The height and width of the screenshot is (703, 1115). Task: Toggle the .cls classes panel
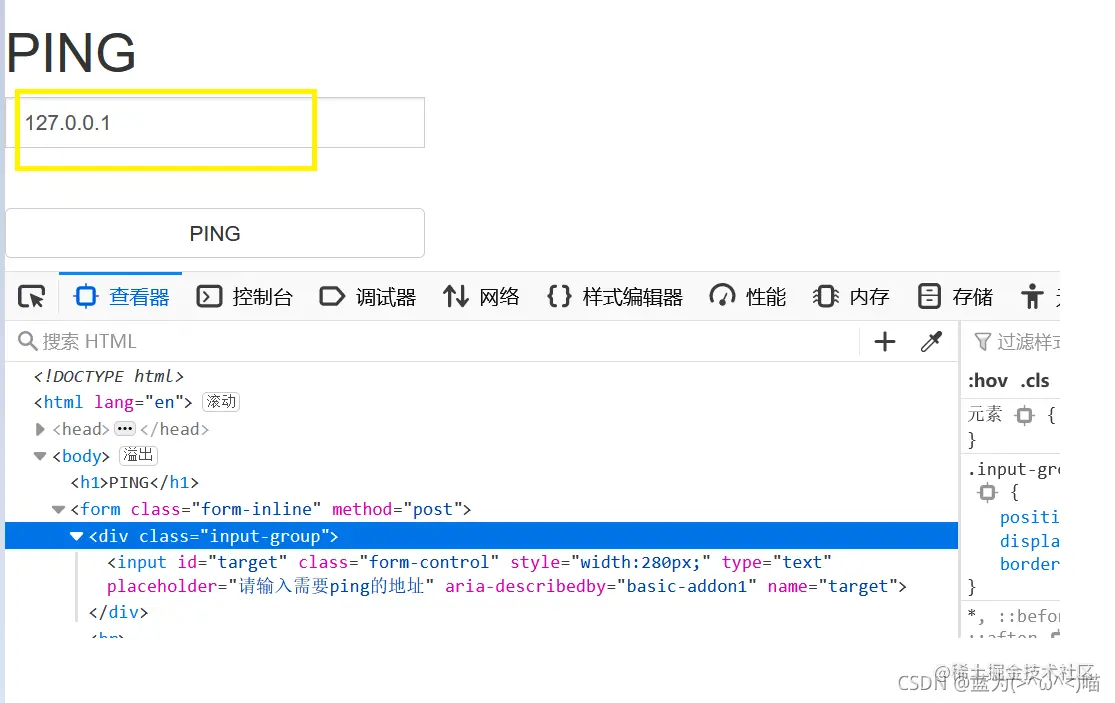[1035, 381]
